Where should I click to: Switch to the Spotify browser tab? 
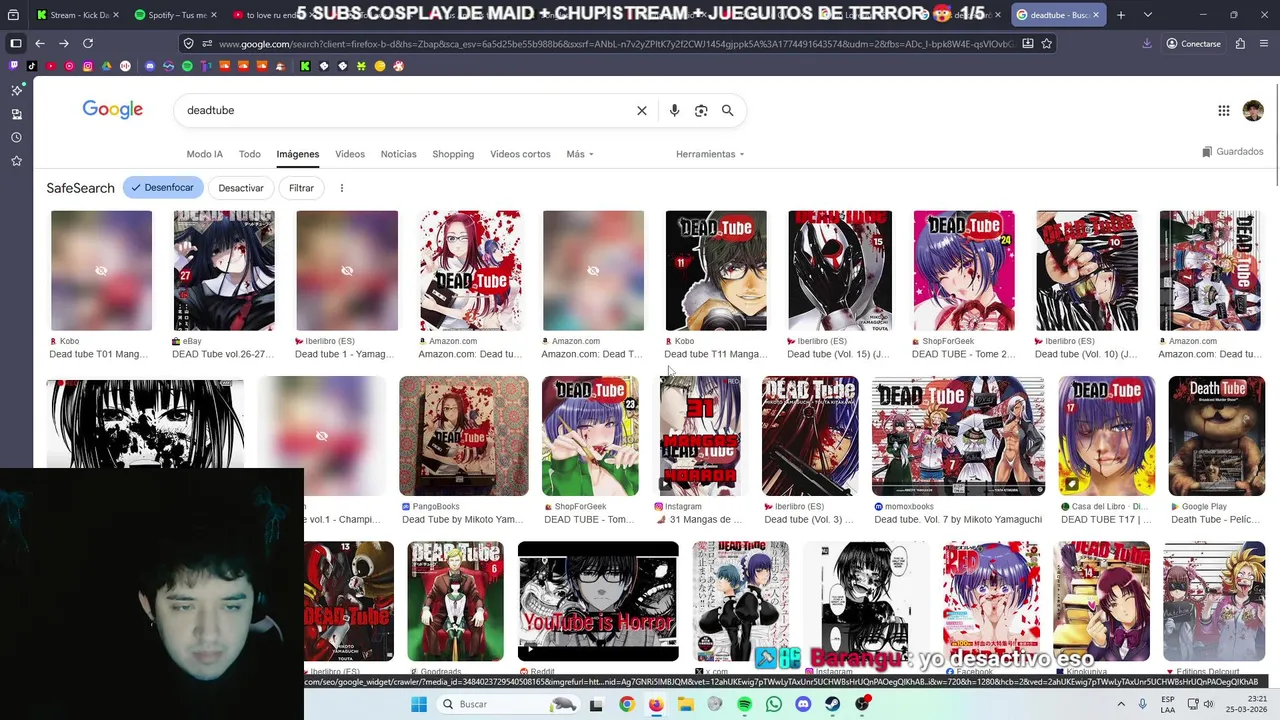[x=175, y=15]
